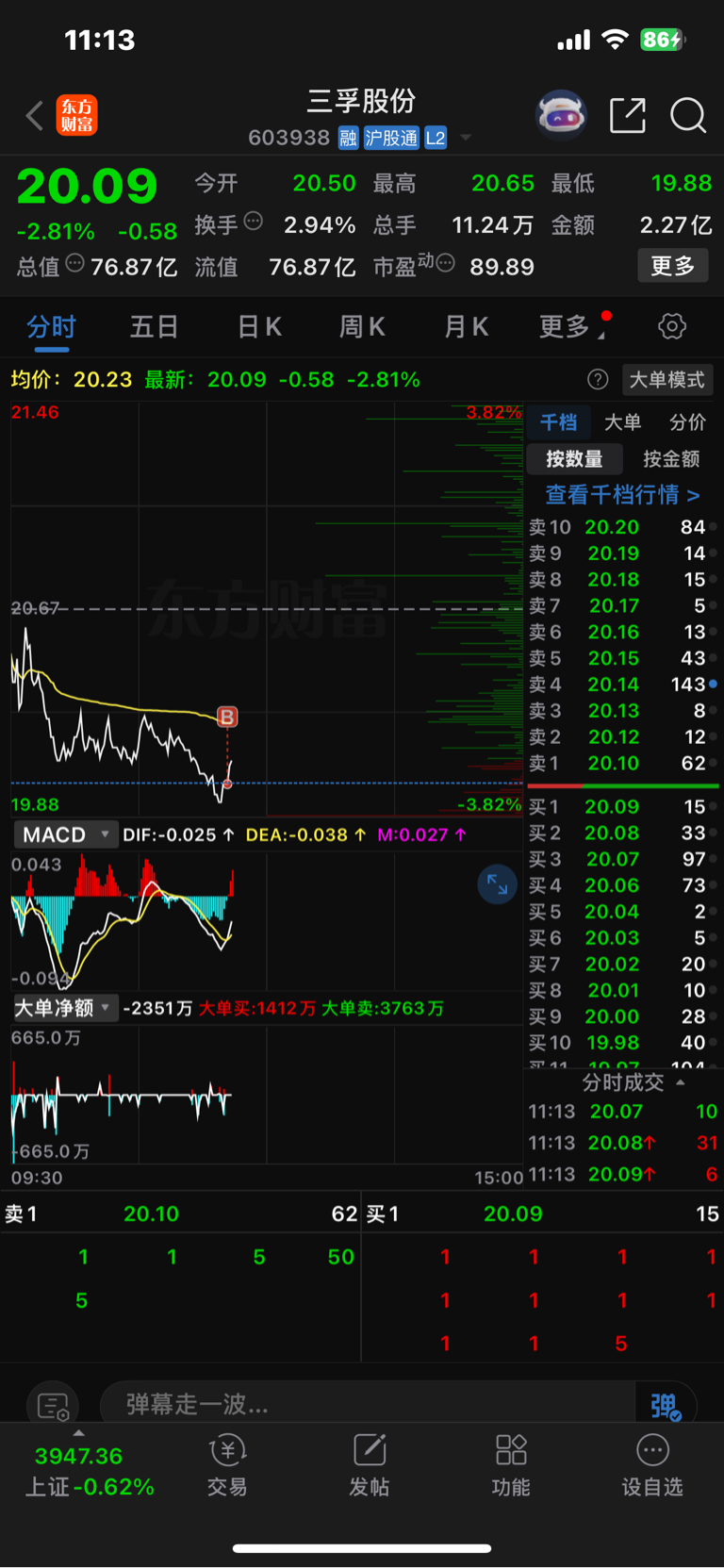Tap the share export icon
724x1568 pixels.
click(x=628, y=115)
